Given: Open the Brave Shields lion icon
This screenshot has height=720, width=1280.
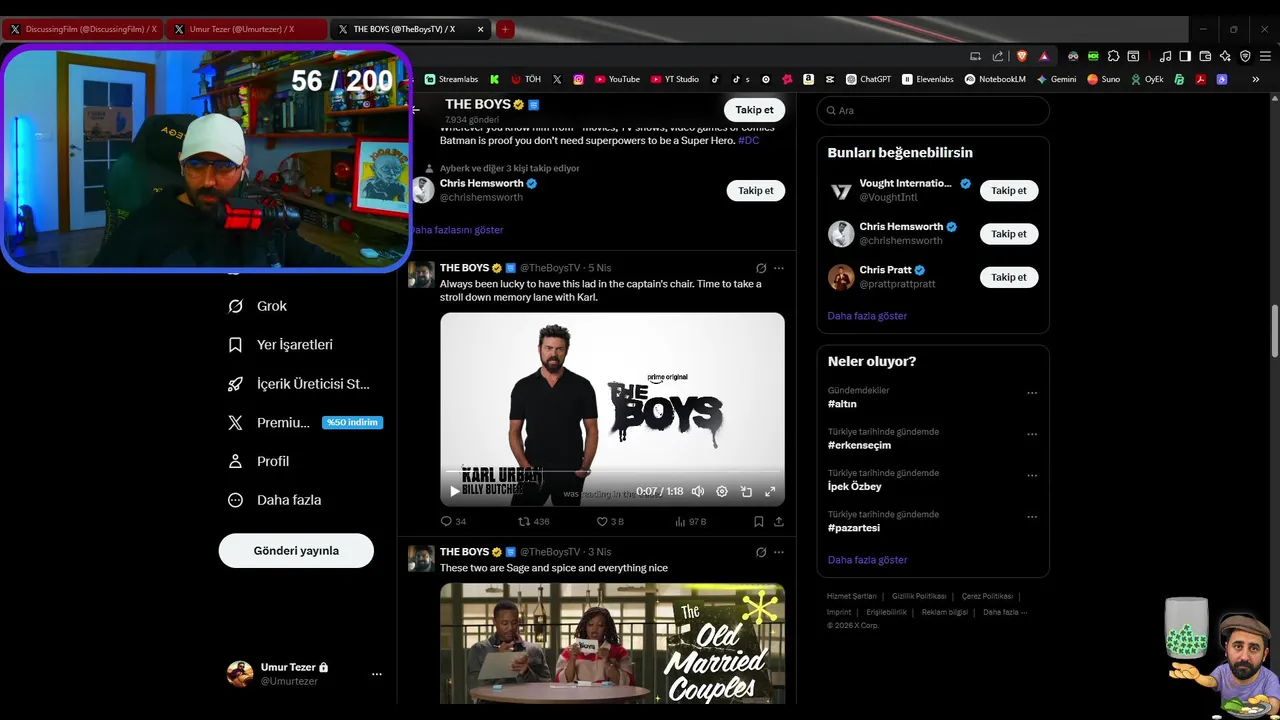Looking at the screenshot, I should tap(1021, 56).
